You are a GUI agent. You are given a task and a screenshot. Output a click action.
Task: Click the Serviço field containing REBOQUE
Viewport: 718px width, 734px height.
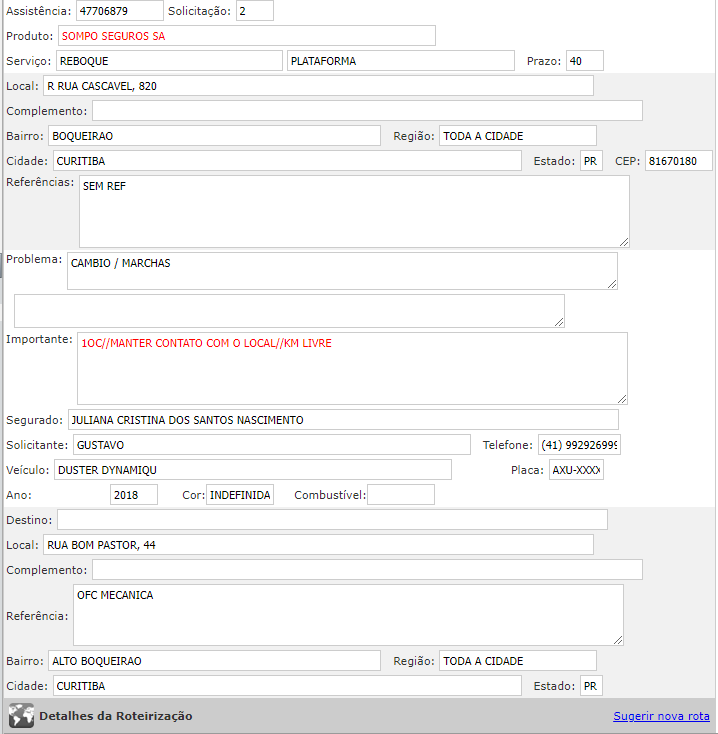tap(169, 61)
